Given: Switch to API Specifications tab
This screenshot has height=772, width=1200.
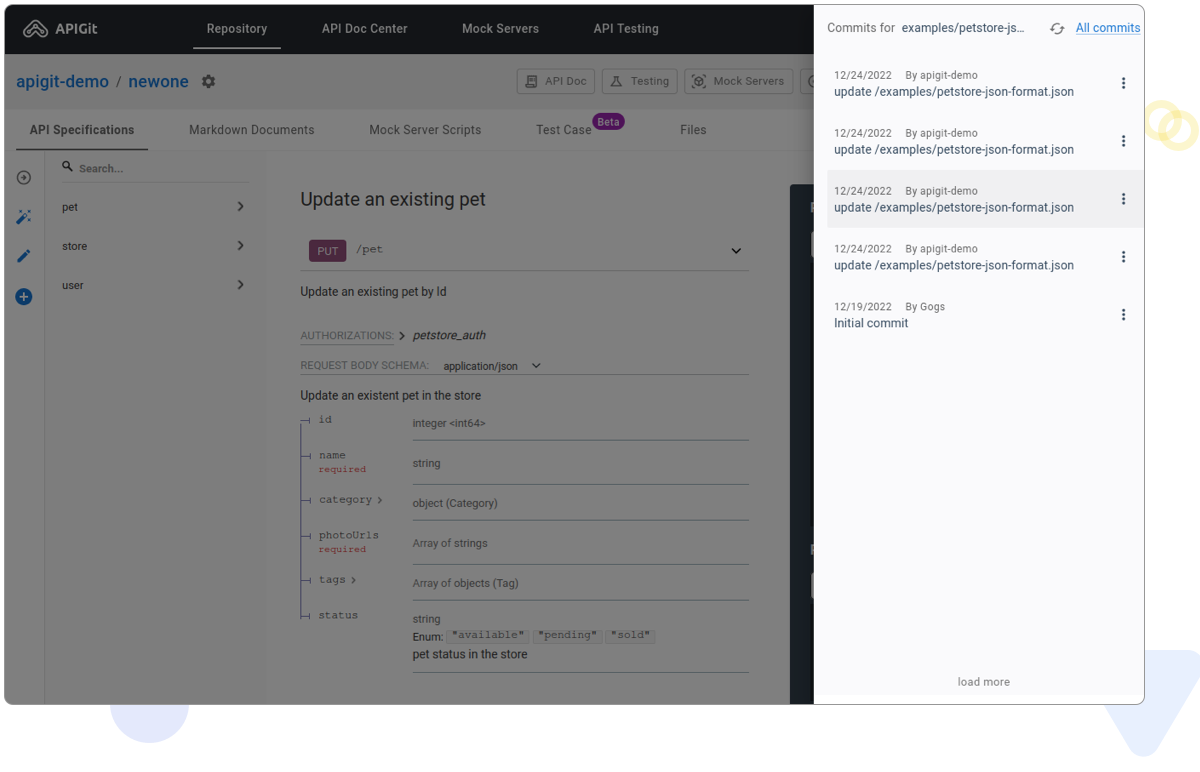Looking at the screenshot, I should [82, 130].
